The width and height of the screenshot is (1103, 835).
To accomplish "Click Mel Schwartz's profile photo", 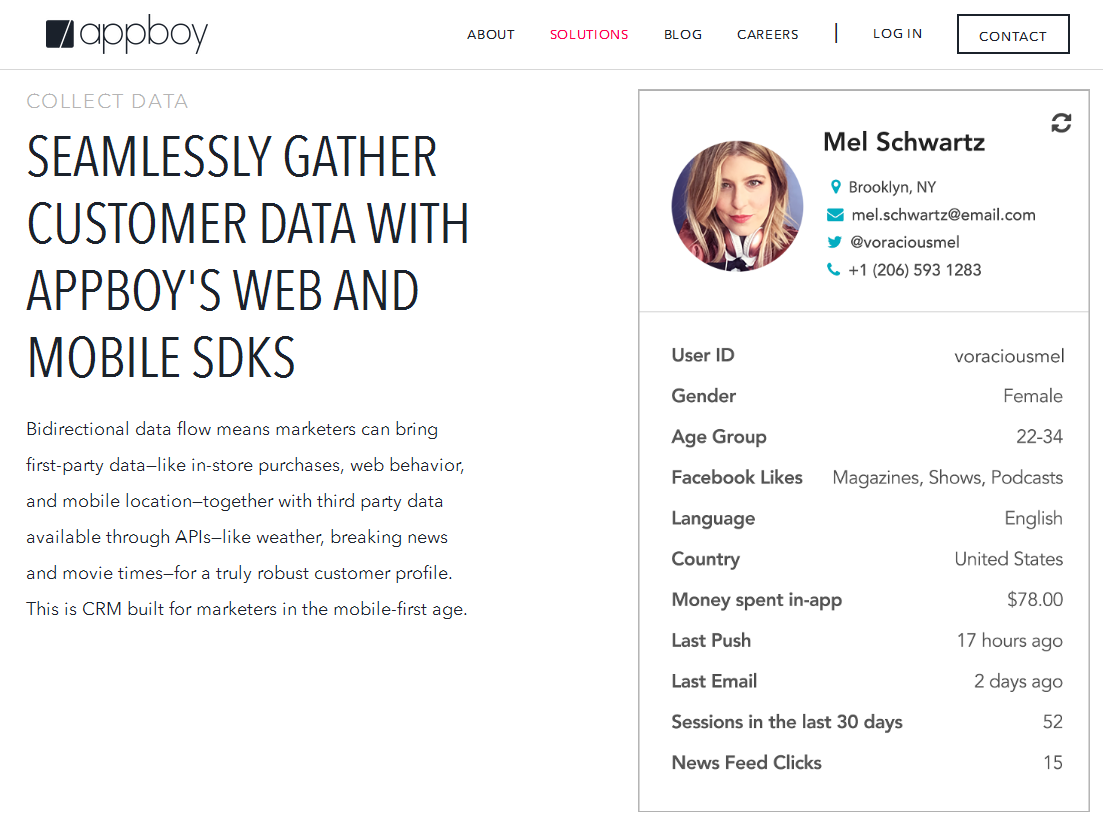I will coord(737,206).
